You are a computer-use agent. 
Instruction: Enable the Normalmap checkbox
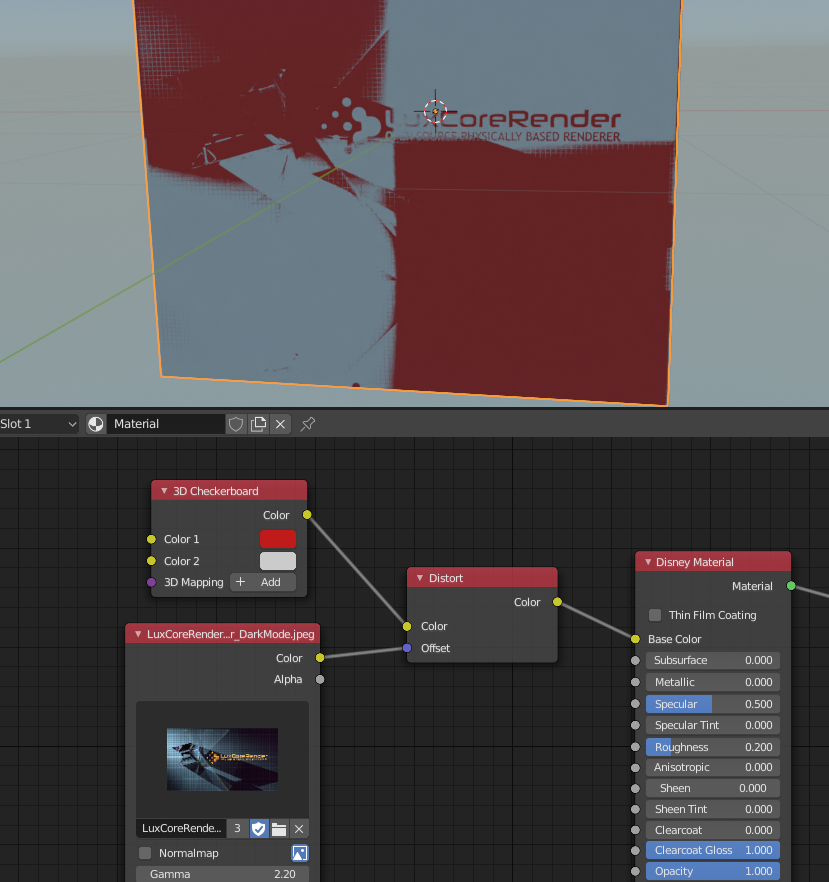145,853
